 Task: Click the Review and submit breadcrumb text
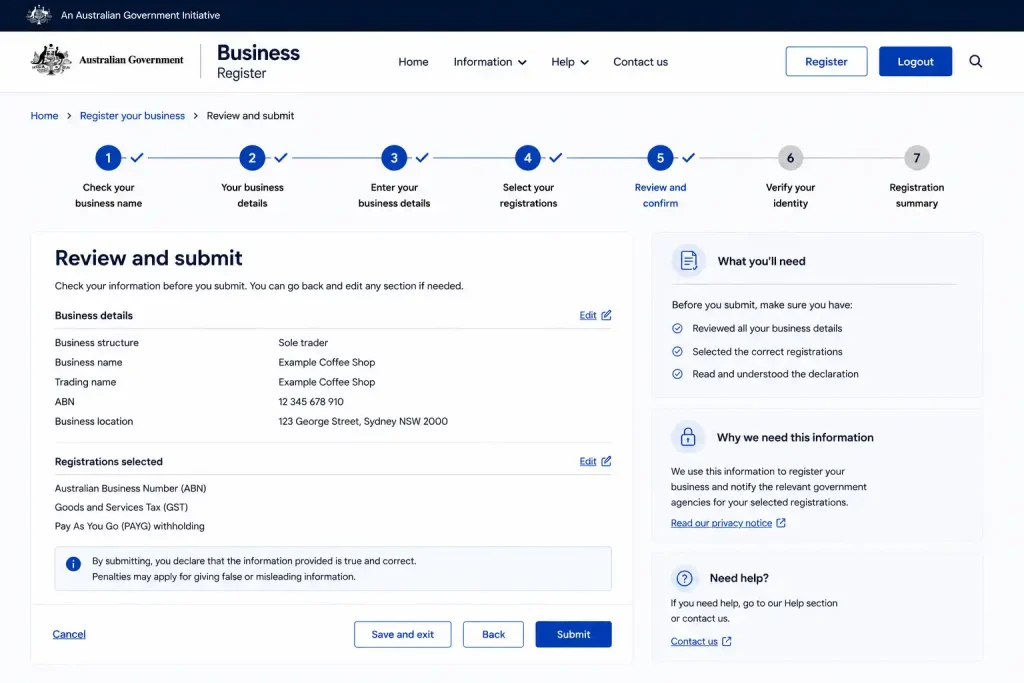(250, 116)
